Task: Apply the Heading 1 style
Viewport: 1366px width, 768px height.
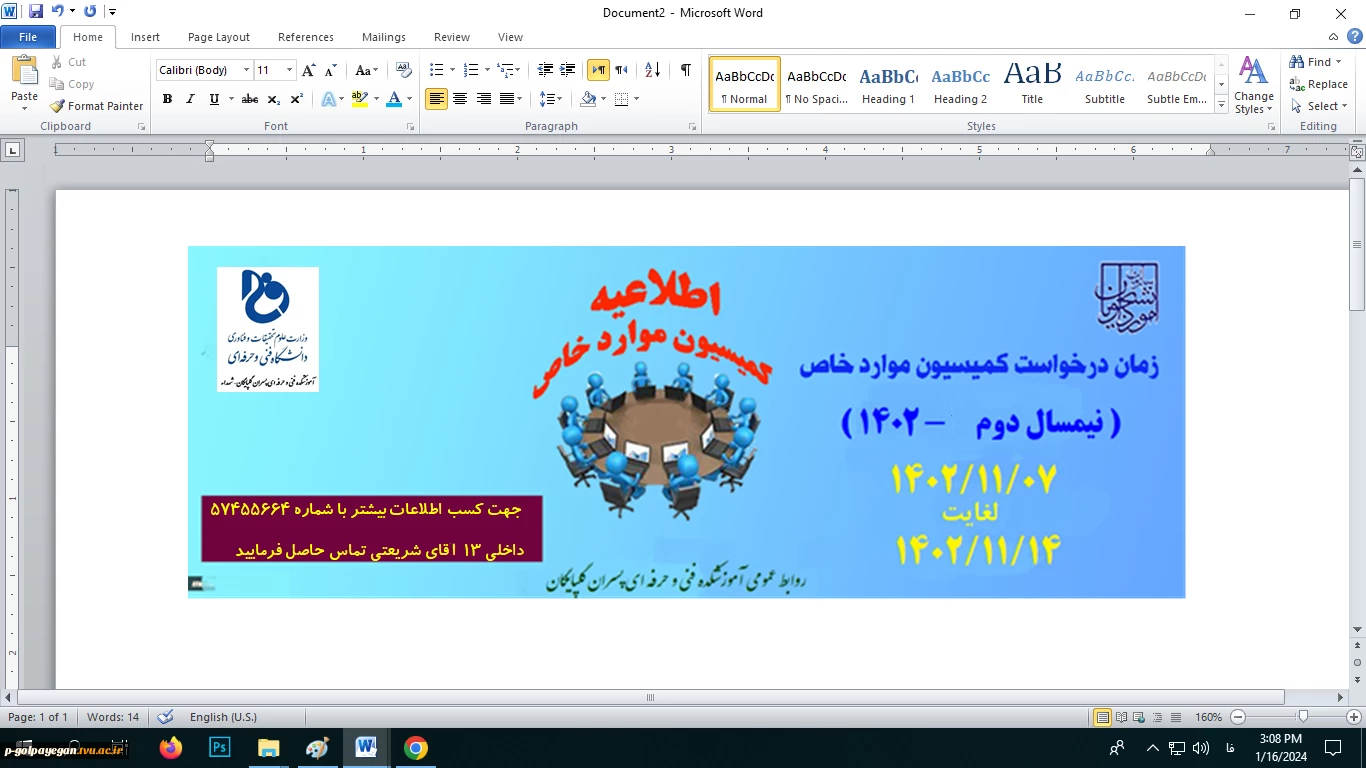Action: click(888, 84)
